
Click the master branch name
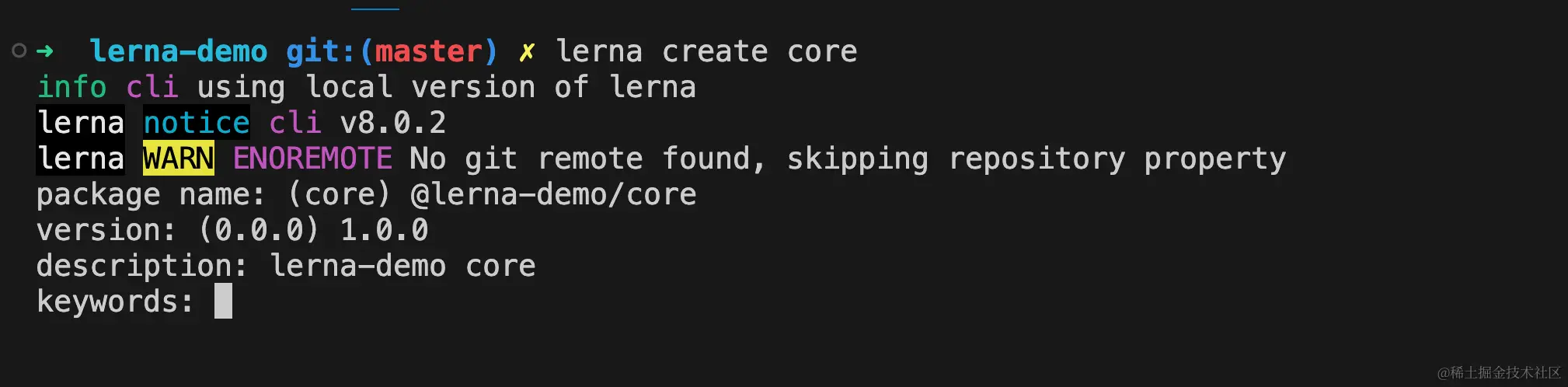pos(429,51)
